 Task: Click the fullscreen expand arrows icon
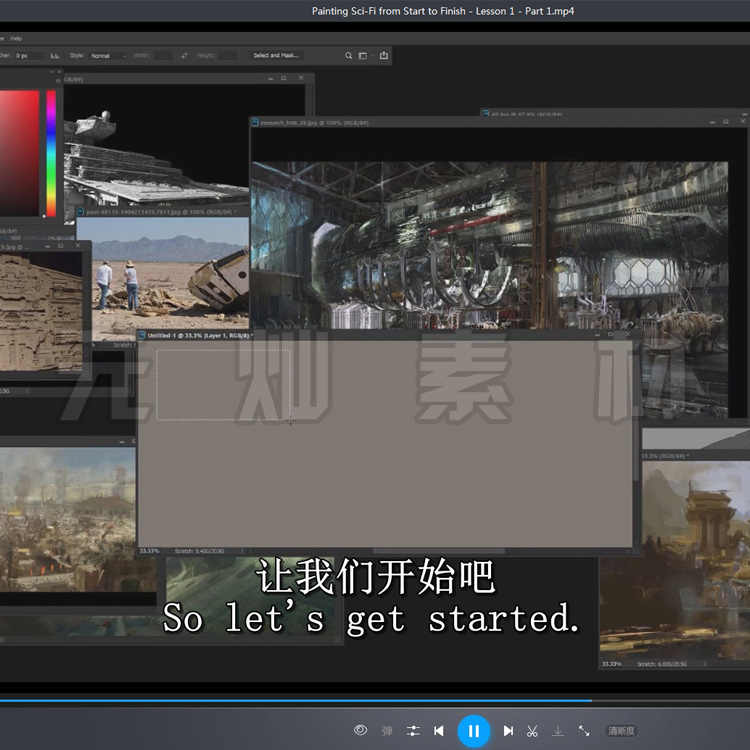tap(584, 731)
